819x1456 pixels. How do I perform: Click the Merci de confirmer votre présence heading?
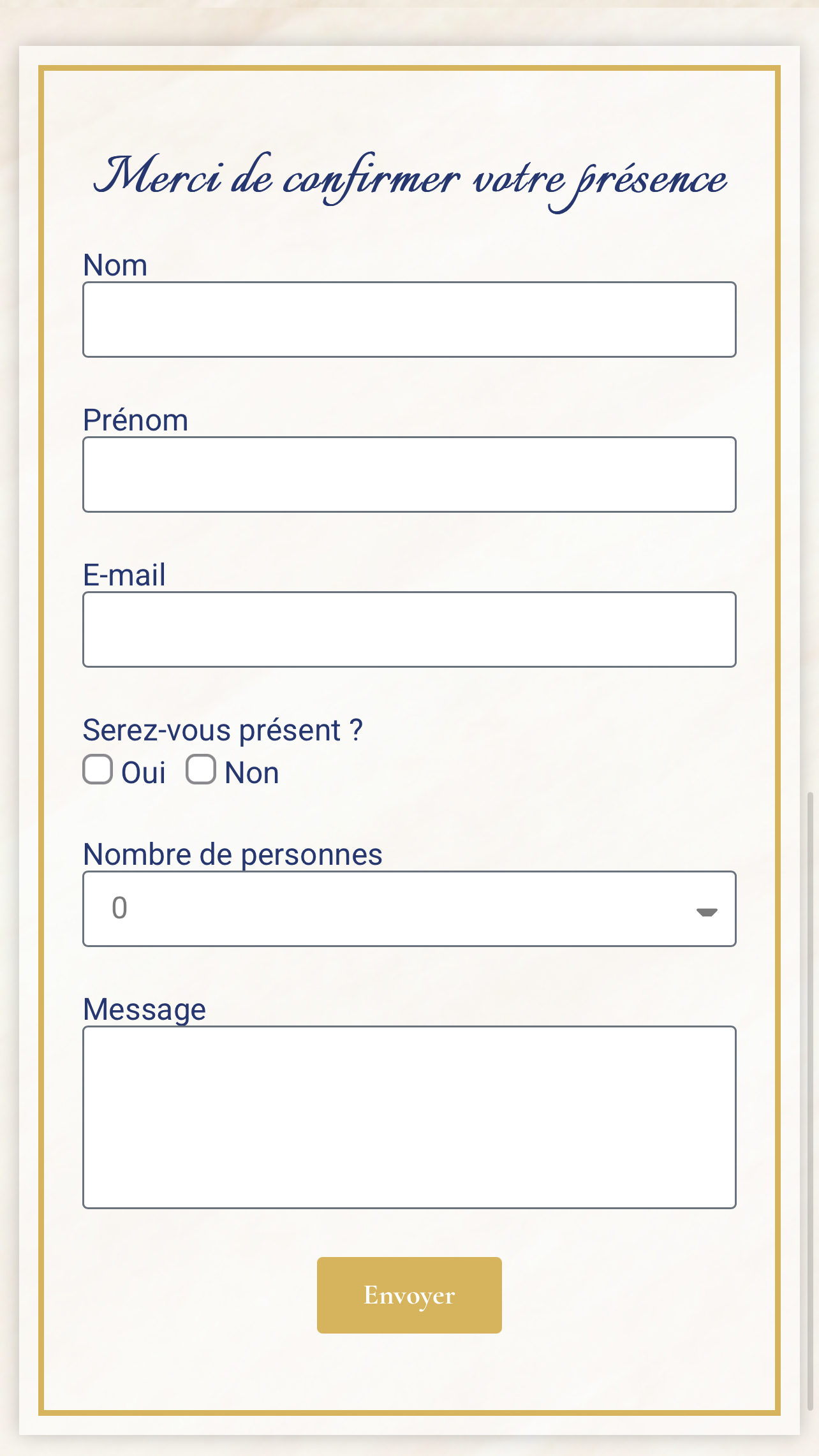coord(409,179)
